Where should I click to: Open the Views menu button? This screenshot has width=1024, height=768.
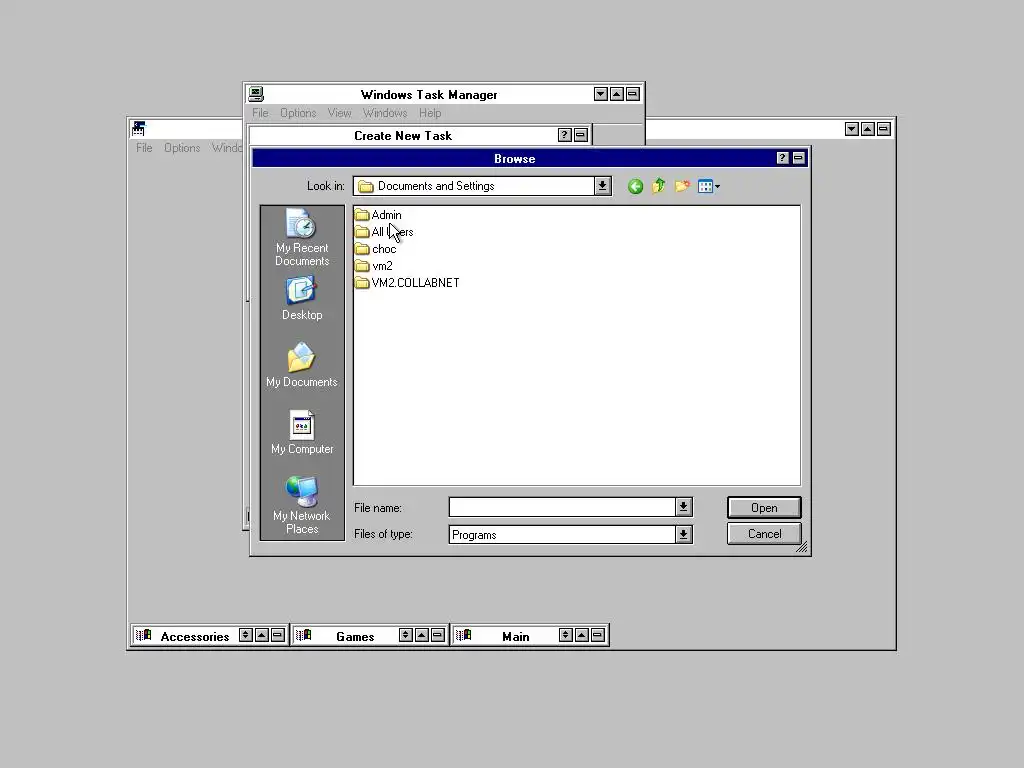point(709,187)
